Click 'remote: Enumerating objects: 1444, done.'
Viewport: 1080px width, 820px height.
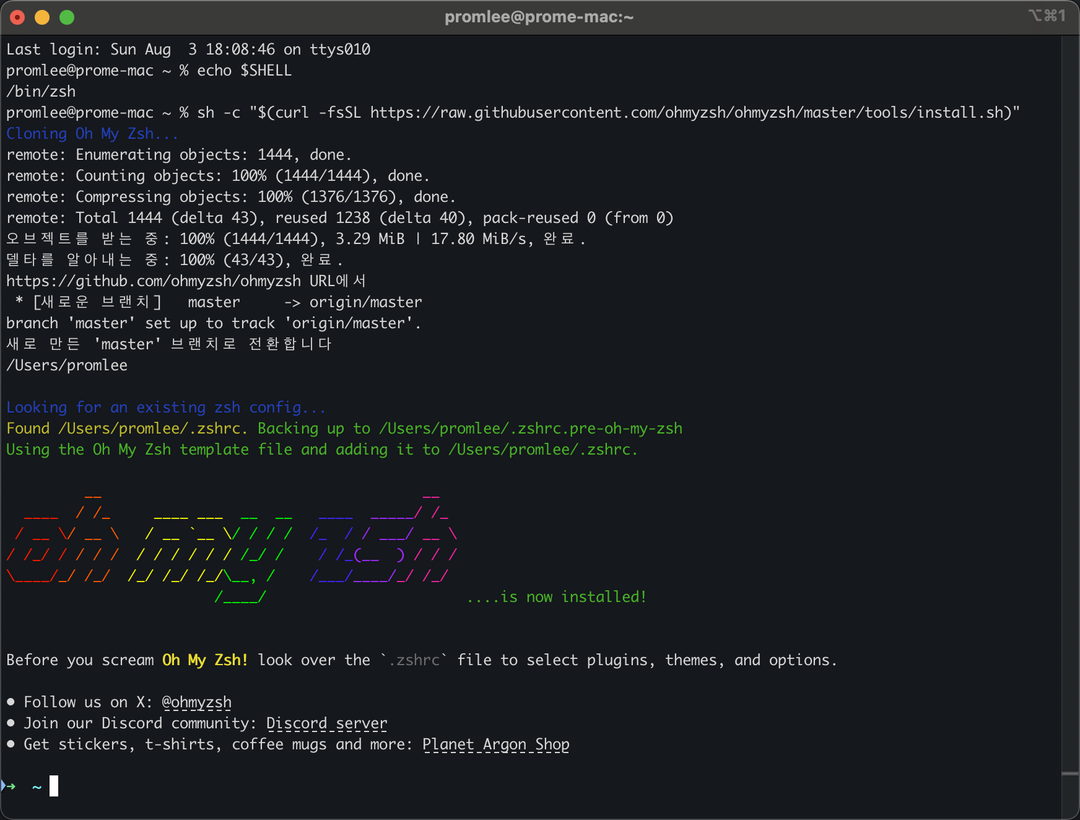pos(179,155)
